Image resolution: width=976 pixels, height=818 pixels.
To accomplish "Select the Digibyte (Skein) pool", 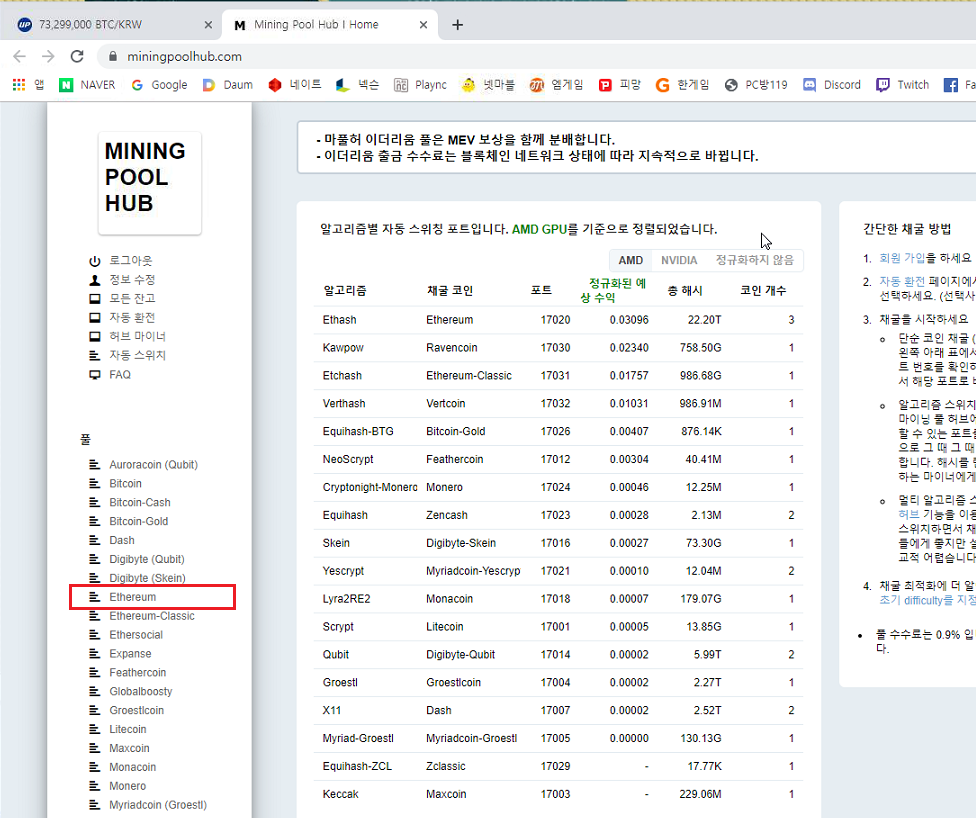I will [x=148, y=578].
